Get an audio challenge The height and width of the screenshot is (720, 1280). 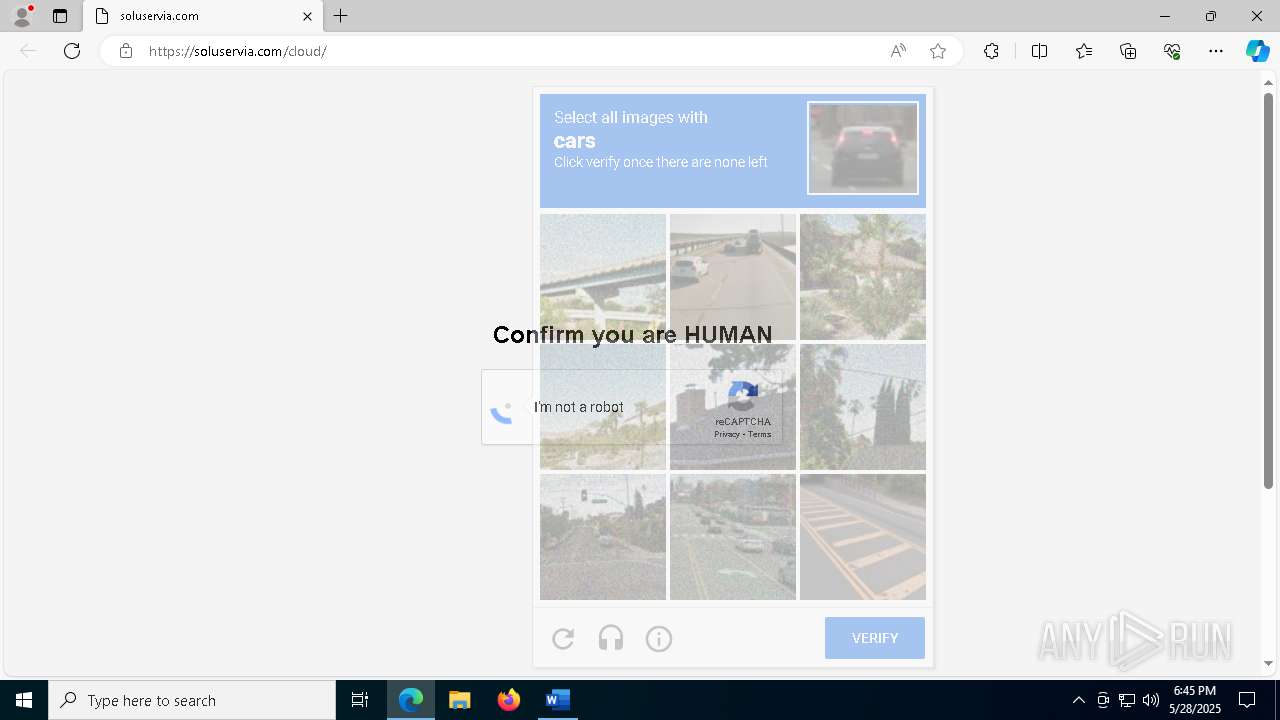click(x=611, y=638)
